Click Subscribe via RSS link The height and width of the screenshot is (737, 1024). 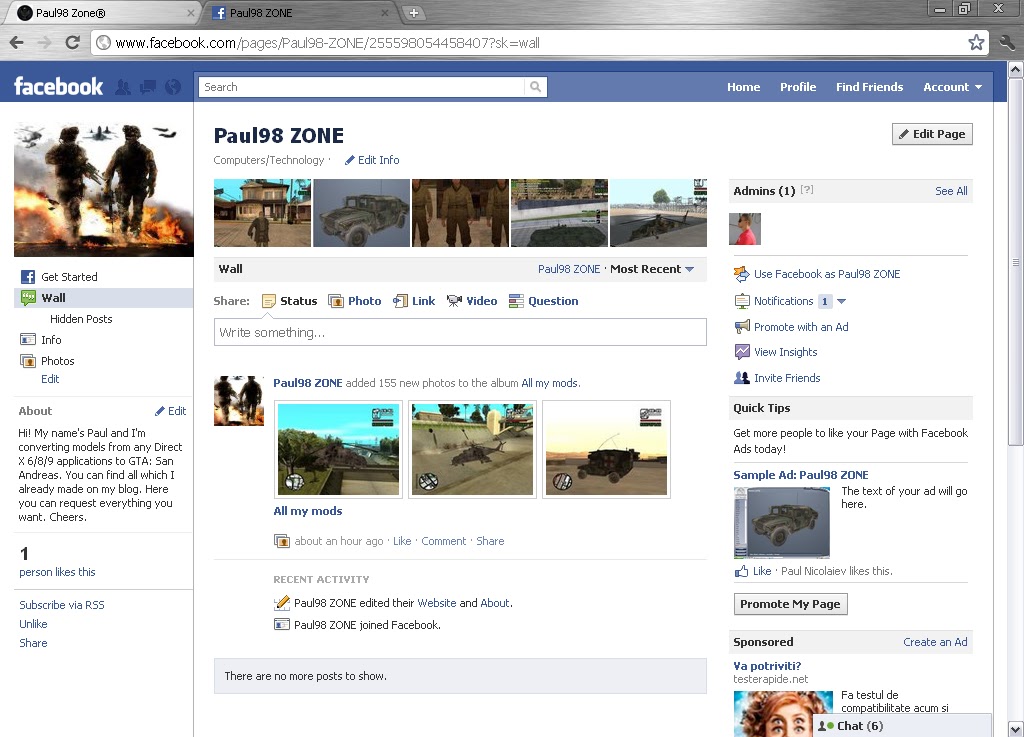pos(62,605)
